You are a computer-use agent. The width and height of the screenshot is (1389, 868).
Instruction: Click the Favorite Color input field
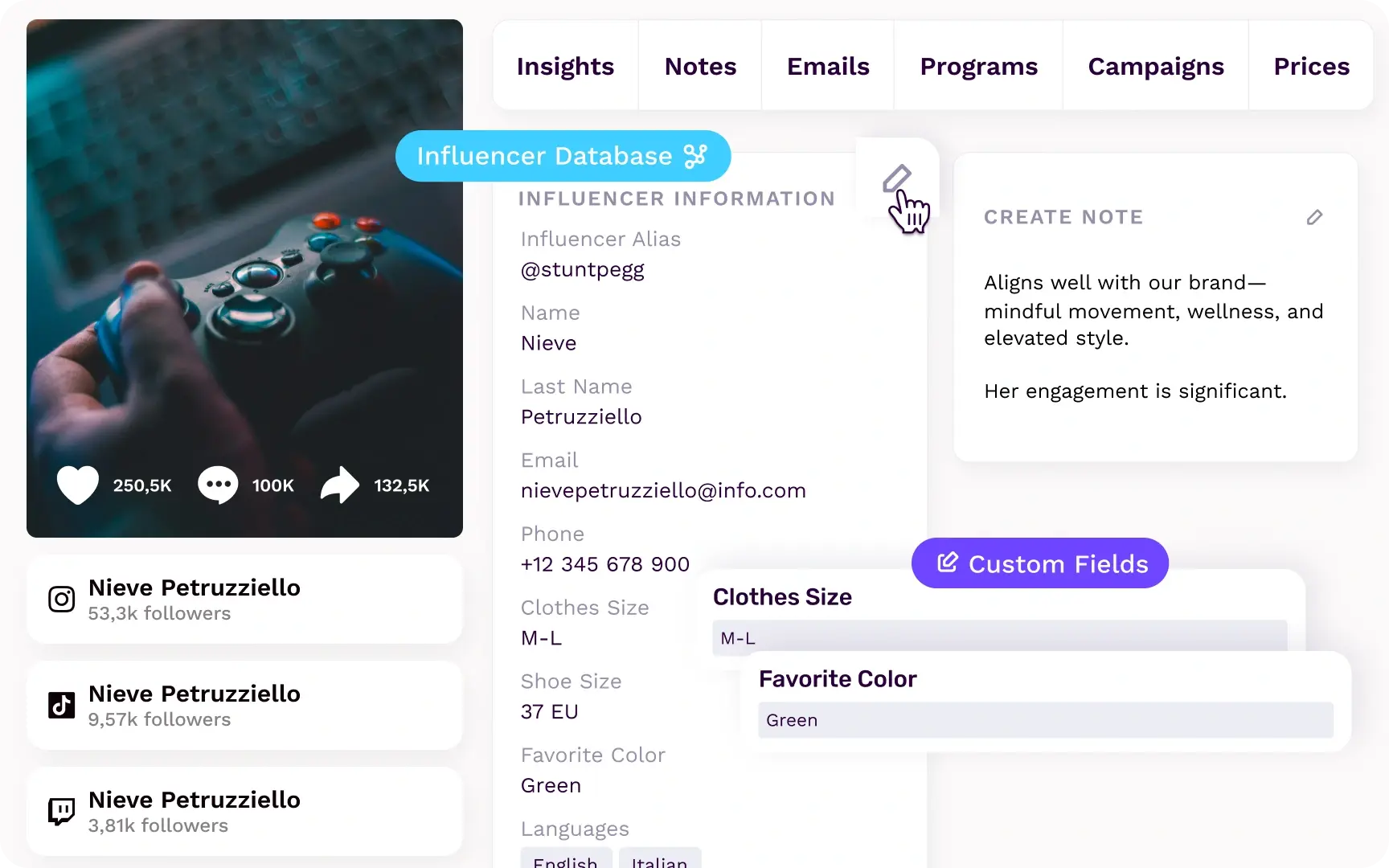click(x=1046, y=720)
